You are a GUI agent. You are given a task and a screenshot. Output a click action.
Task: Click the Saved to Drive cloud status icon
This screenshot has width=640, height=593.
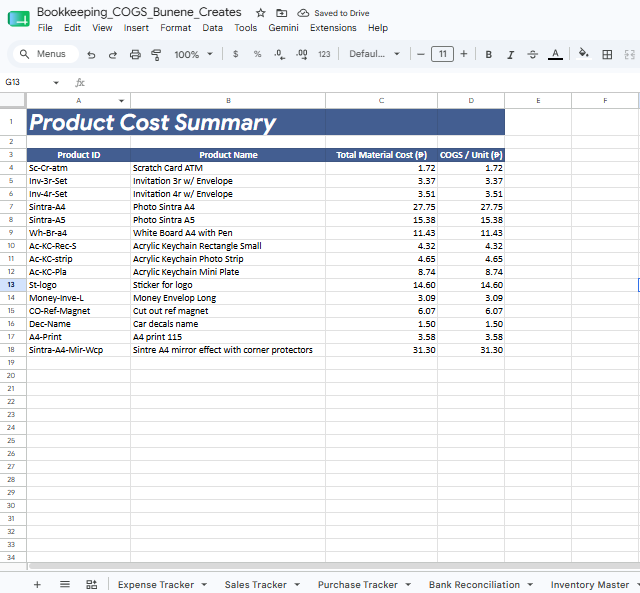click(303, 13)
